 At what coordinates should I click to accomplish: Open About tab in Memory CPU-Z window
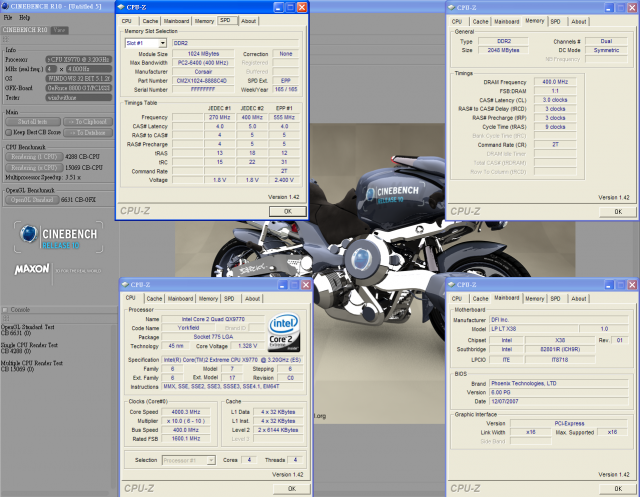point(579,22)
